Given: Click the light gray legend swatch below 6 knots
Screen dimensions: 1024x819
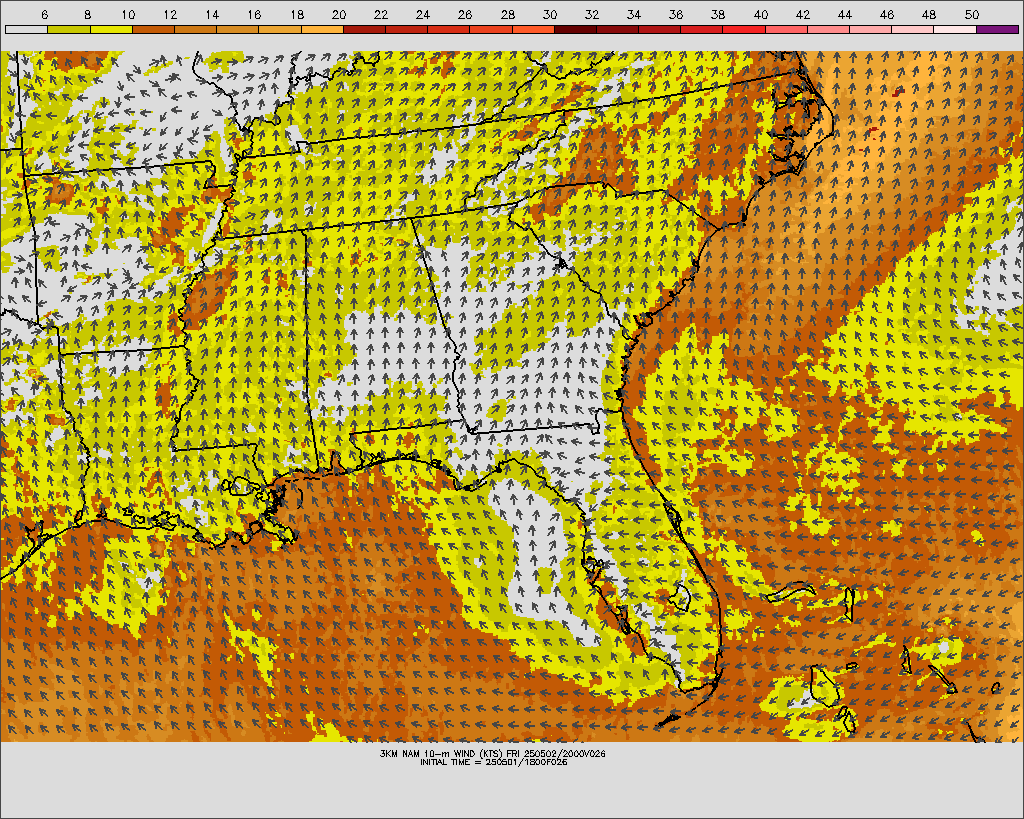Looking at the screenshot, I should [x=26, y=29].
